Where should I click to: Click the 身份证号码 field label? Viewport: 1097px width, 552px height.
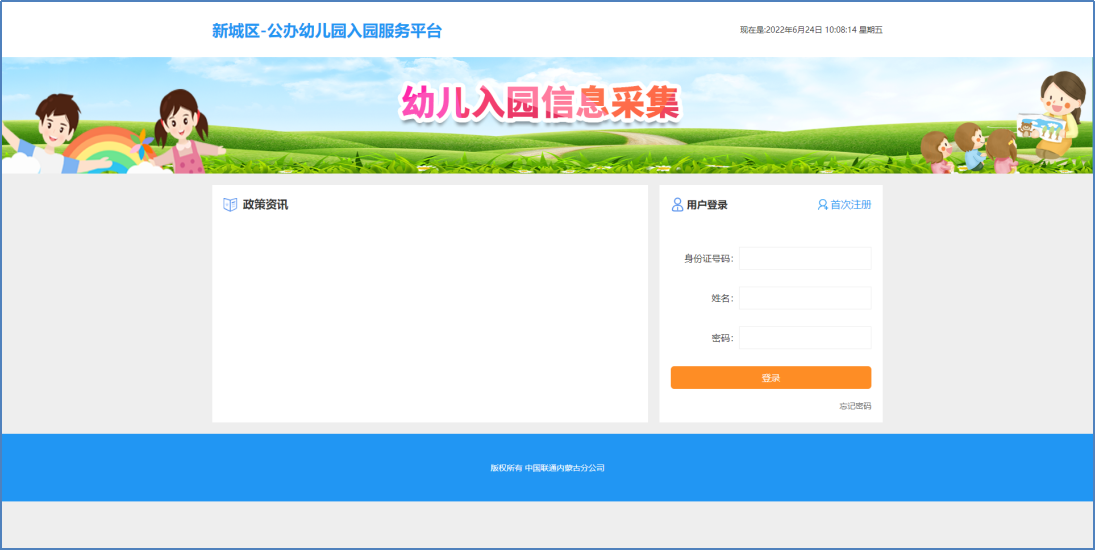pos(709,259)
